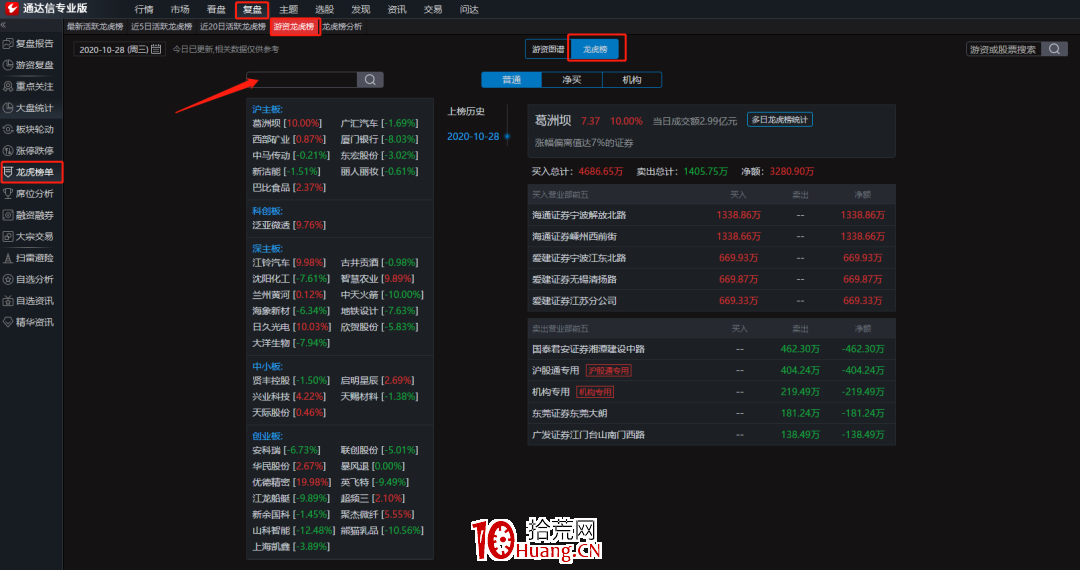The image size is (1080, 570).
Task: Click seller row 广发证券江门台山南门西路
Action: point(711,434)
